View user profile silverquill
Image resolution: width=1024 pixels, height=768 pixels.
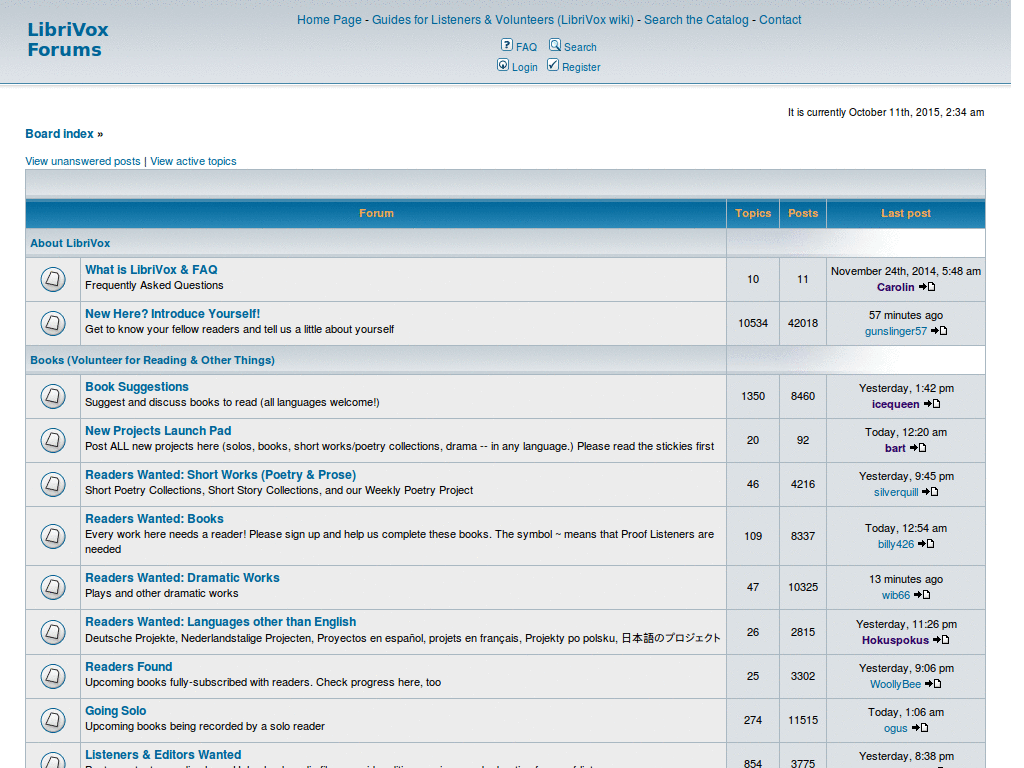tap(896, 492)
